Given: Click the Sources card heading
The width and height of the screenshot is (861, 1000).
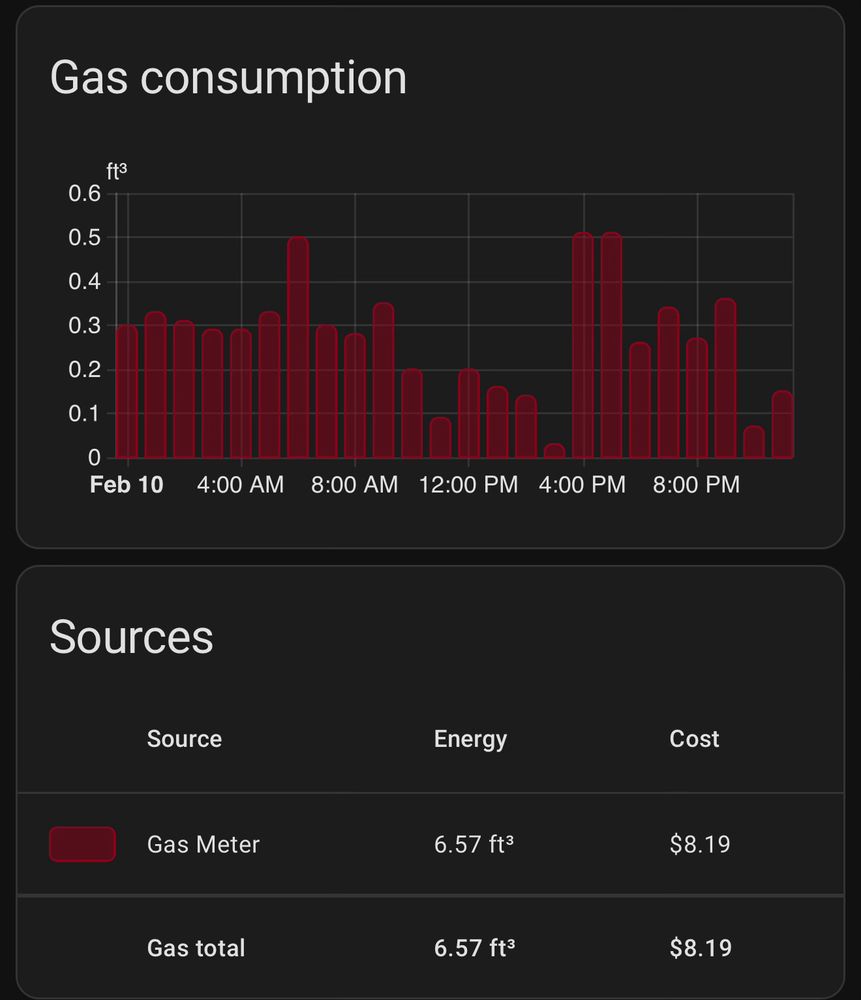Looking at the screenshot, I should [131, 636].
